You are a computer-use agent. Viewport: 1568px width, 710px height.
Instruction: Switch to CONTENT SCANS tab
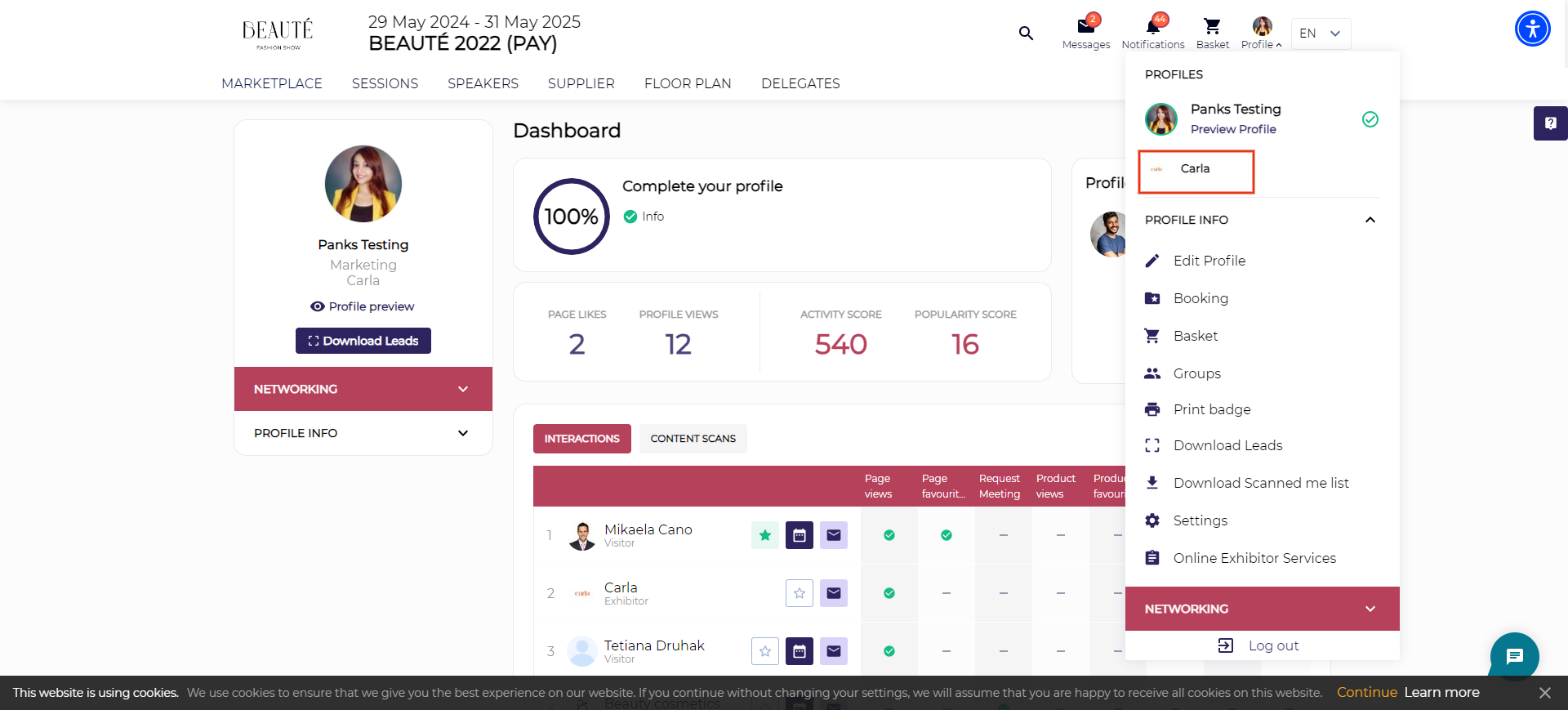click(693, 439)
